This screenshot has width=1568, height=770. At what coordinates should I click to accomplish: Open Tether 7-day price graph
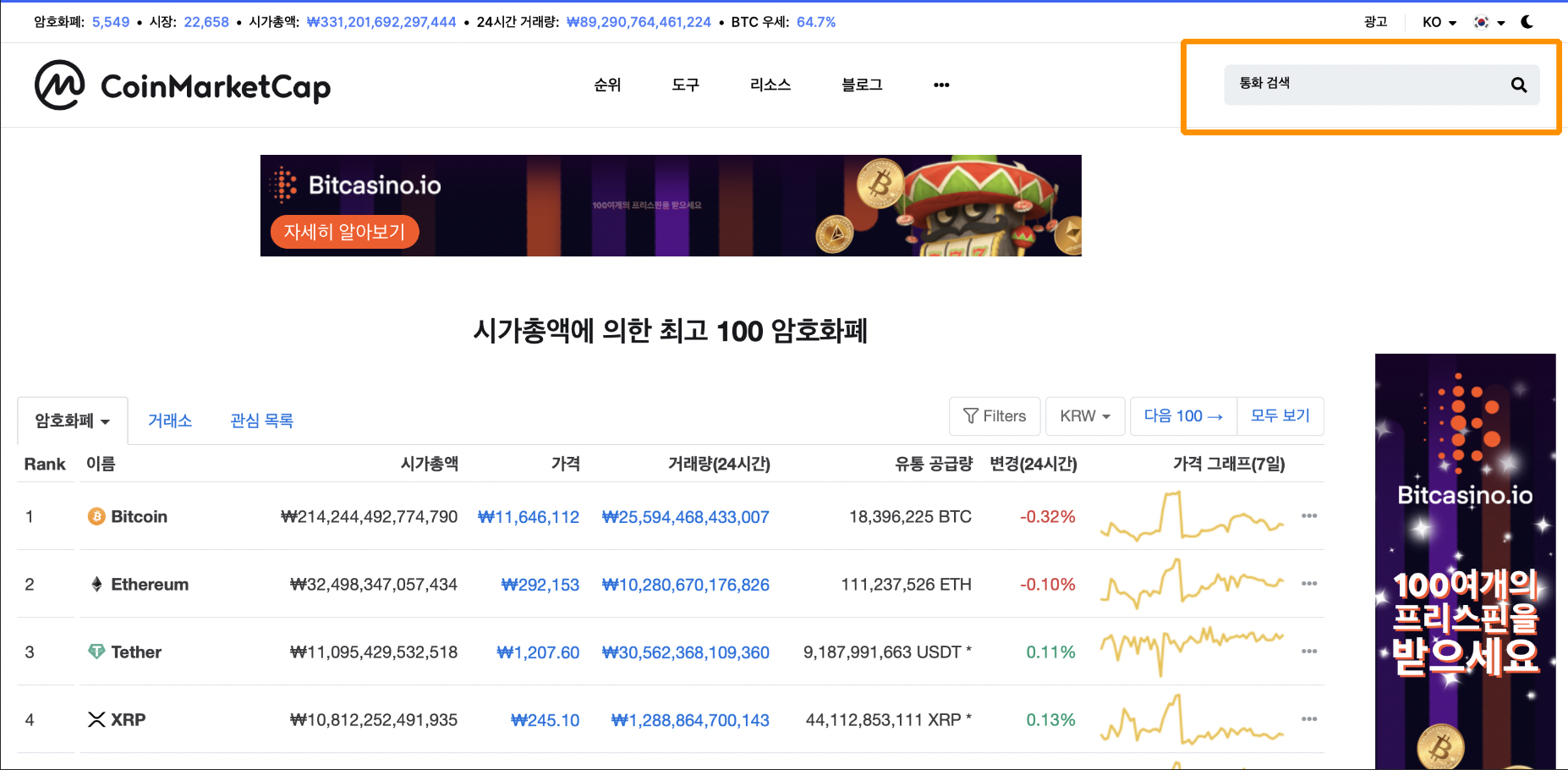coord(1192,650)
